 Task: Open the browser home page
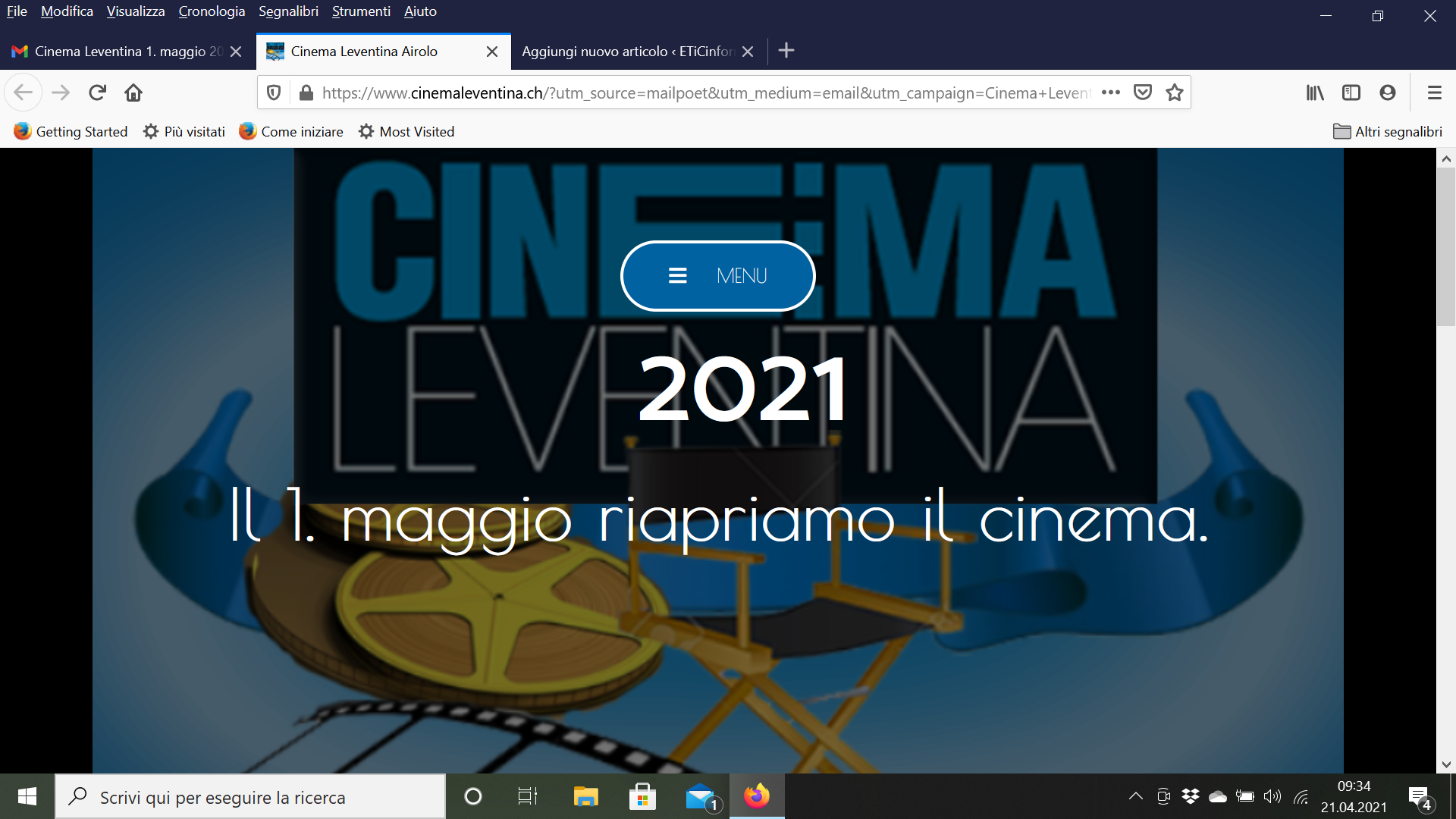(x=133, y=93)
